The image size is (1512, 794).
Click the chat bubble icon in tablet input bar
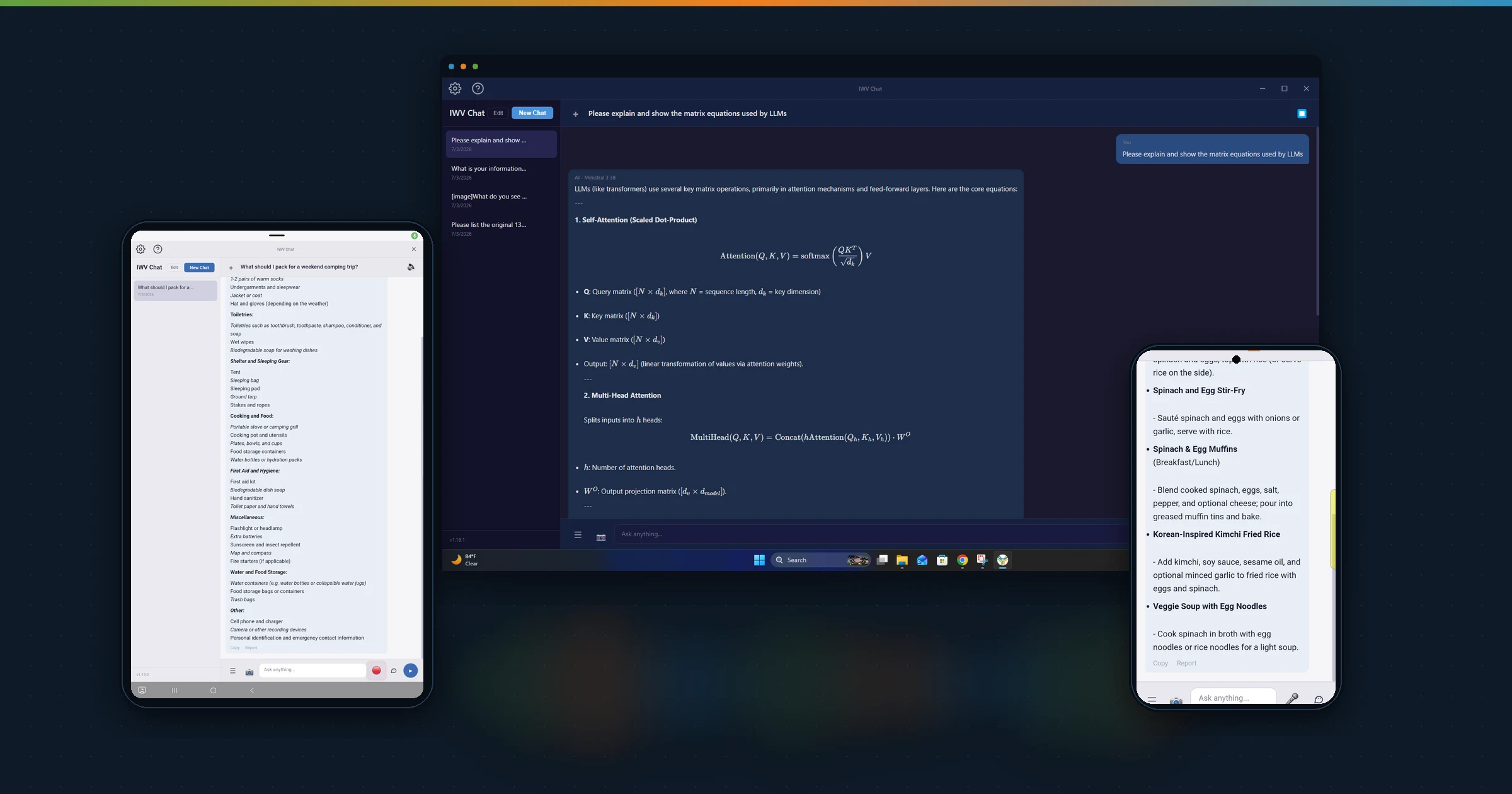coord(394,670)
